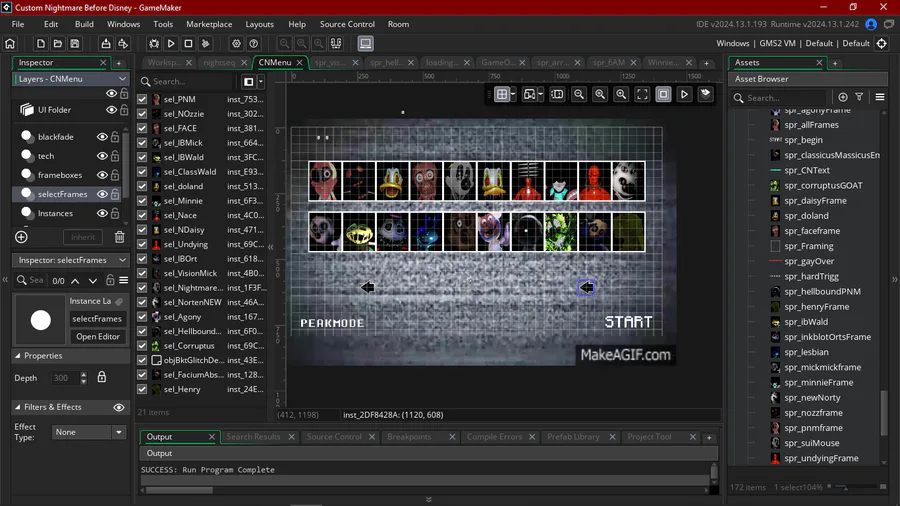
Task: Uncheck the sel_PNM instance checkbox
Action: [x=142, y=99]
